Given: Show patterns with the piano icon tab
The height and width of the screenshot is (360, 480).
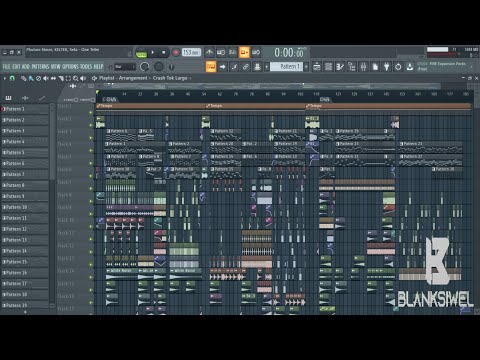Looking at the screenshot, I should click(8, 98).
